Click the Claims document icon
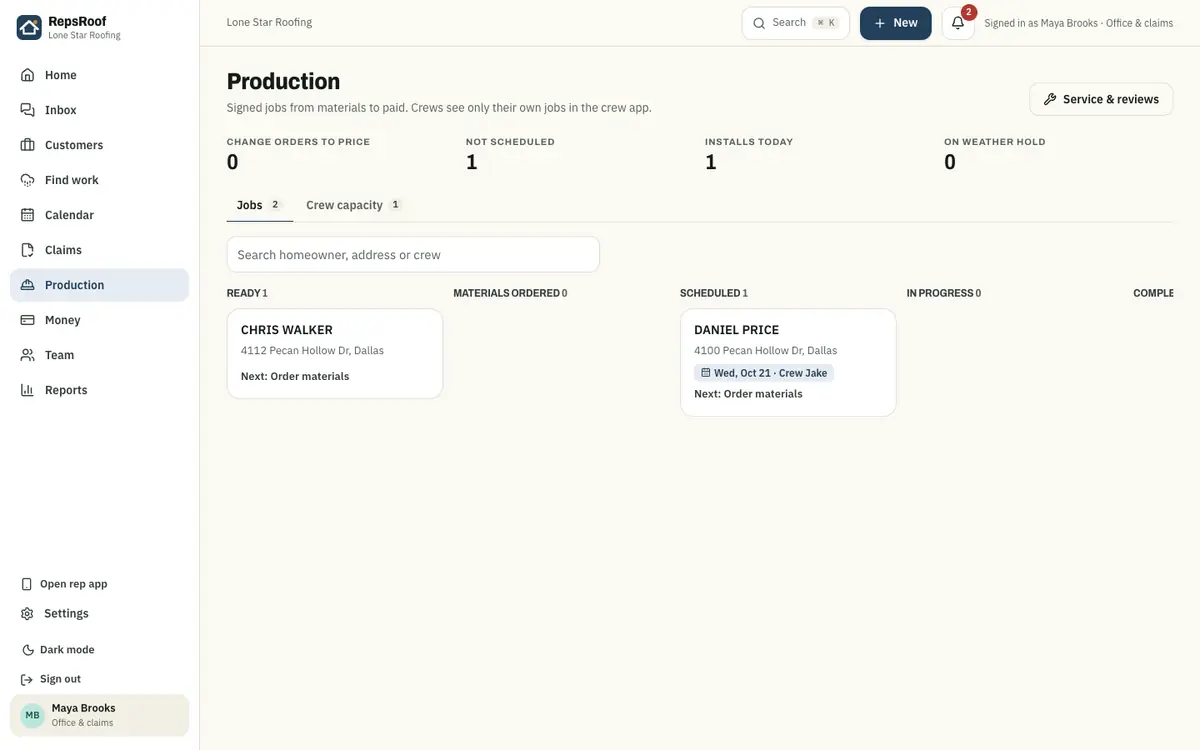 (x=27, y=250)
